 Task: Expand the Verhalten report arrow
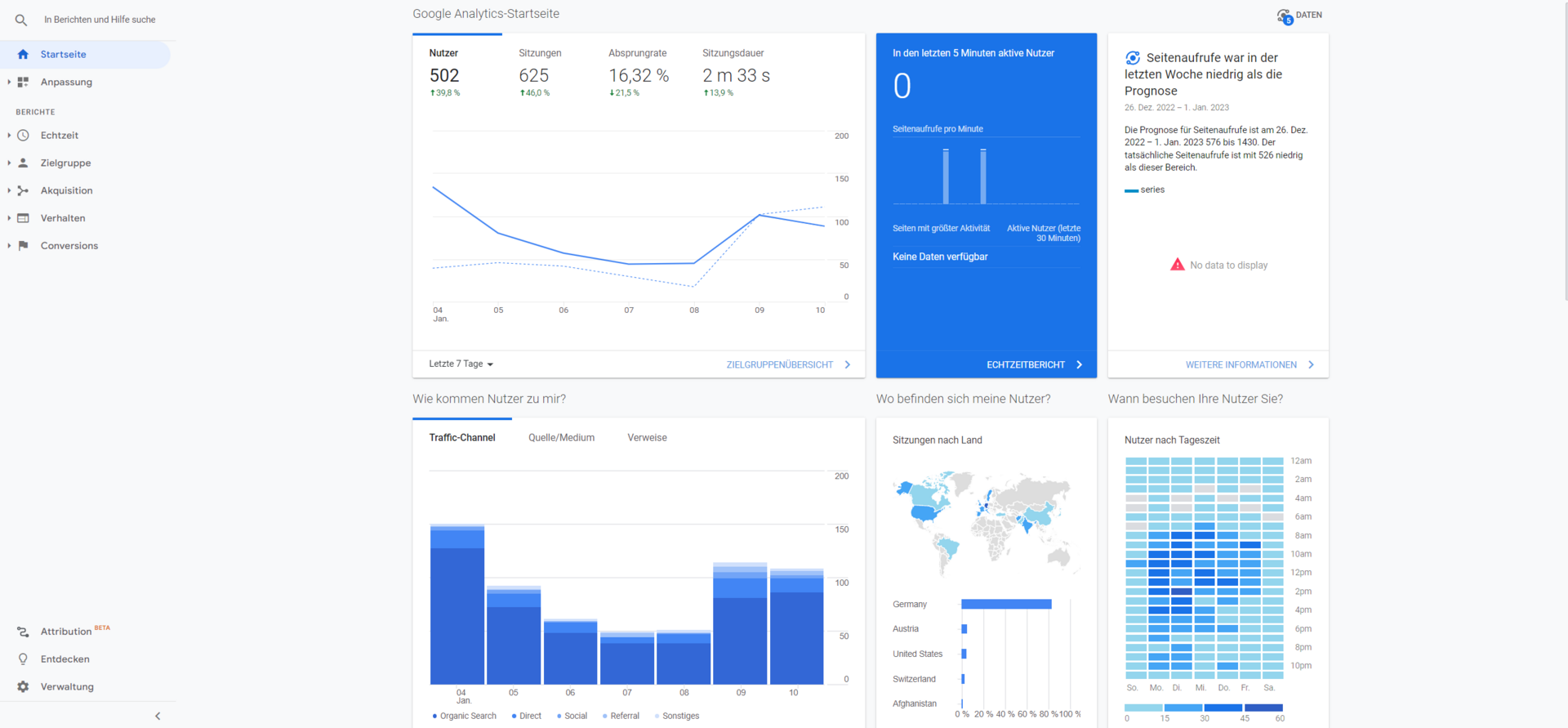tap(9, 218)
